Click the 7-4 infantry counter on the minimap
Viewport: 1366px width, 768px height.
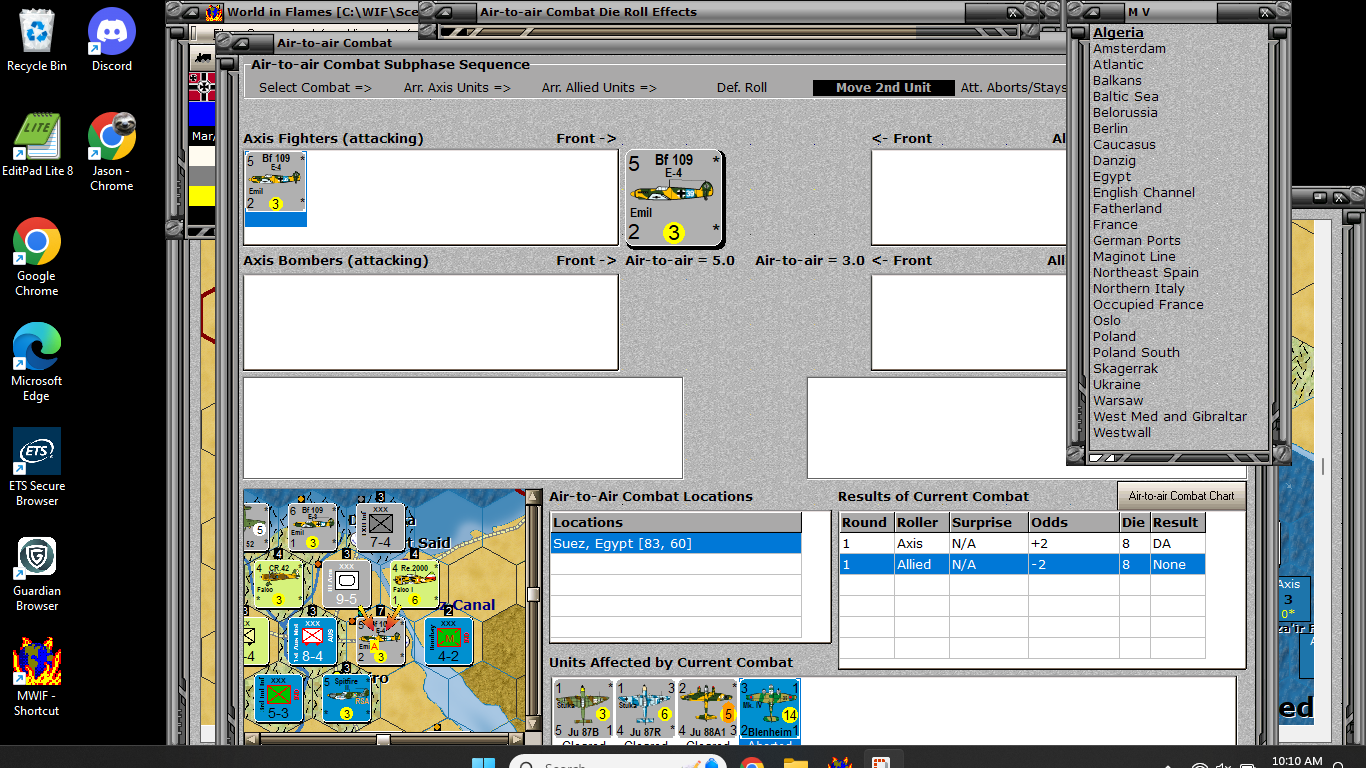point(380,527)
